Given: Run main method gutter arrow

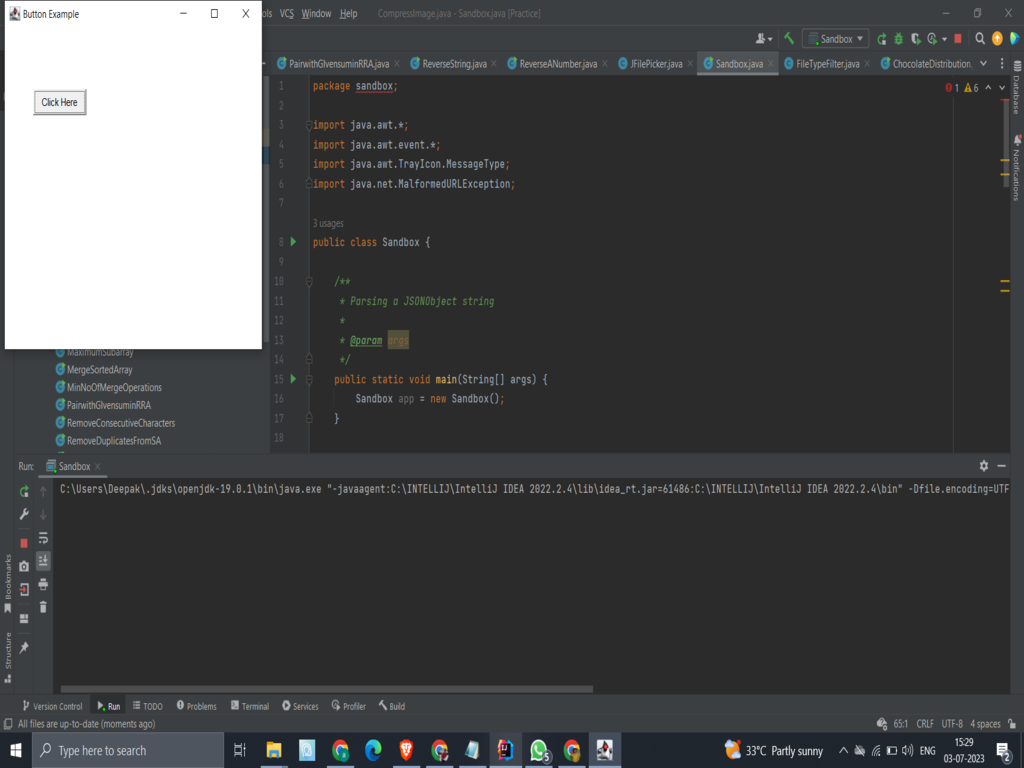Looking at the screenshot, I should [293, 379].
